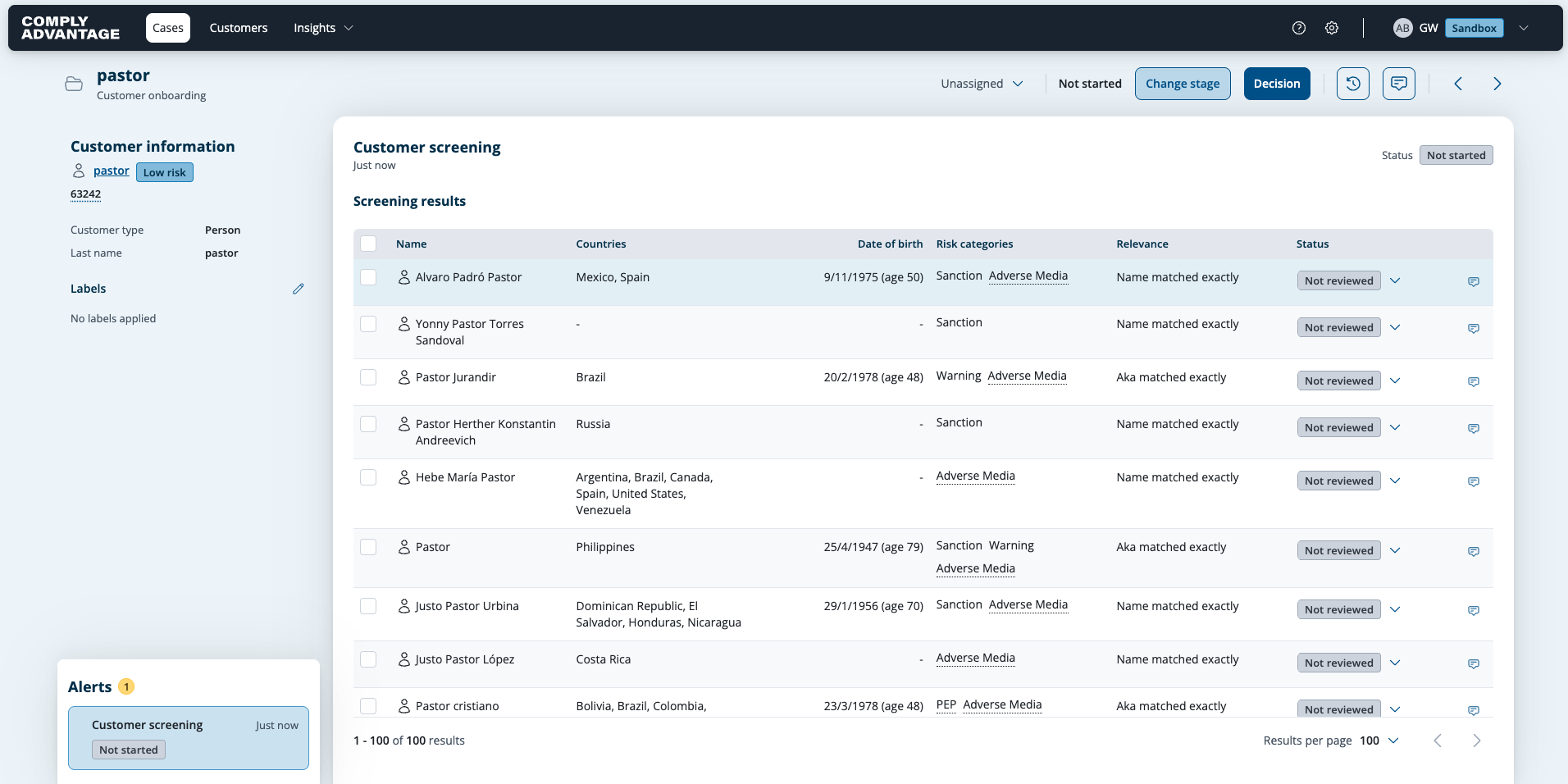Go to next case arrow

(x=1497, y=84)
